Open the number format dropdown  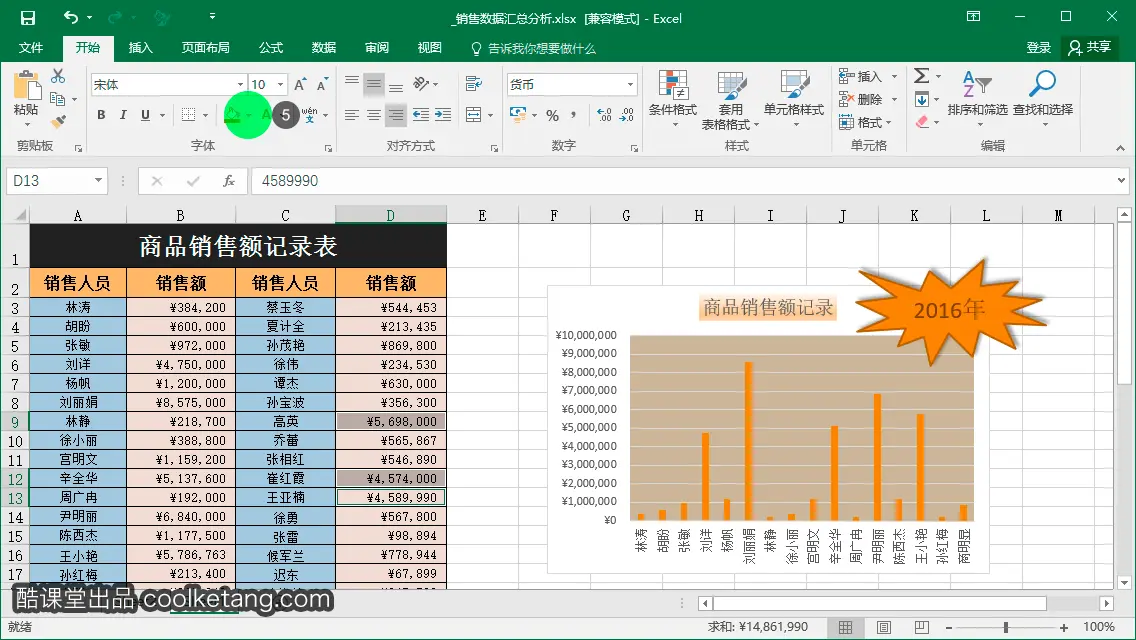click(x=630, y=85)
